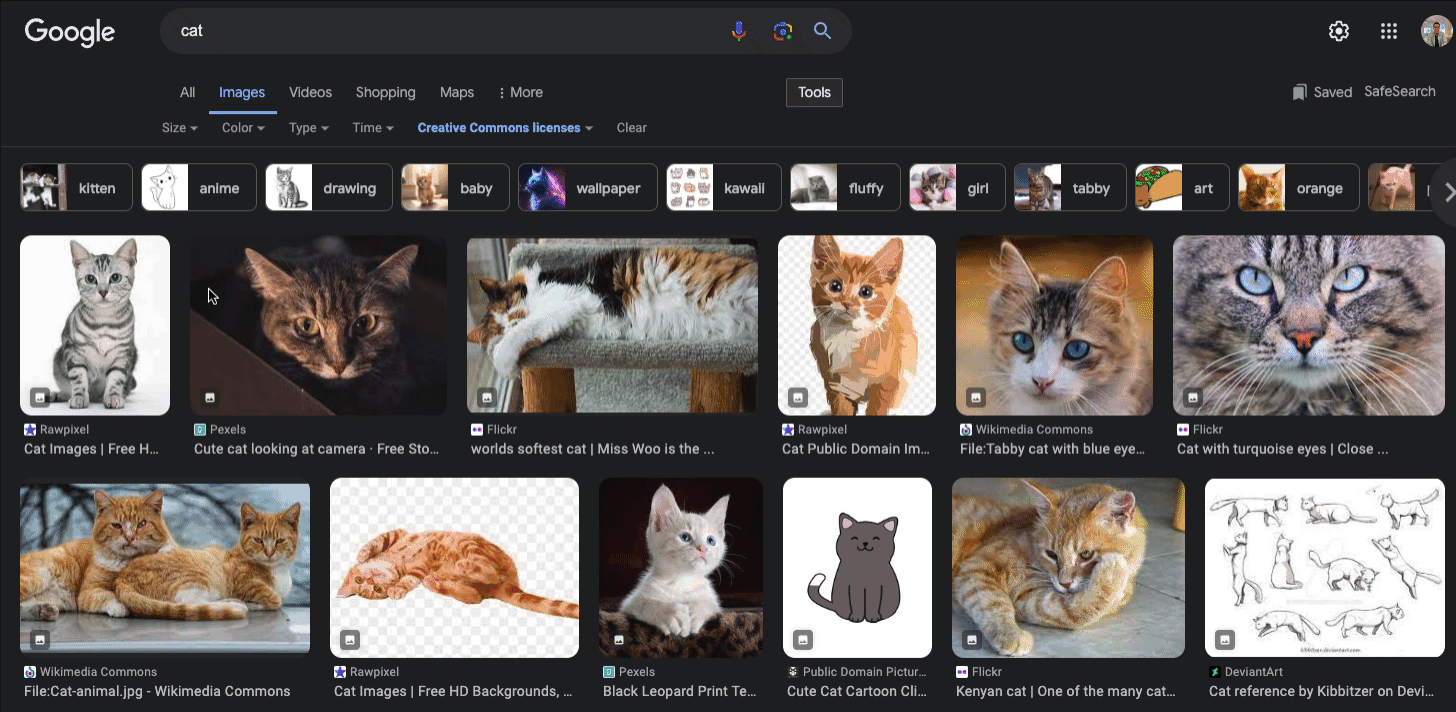
Task: Open the Time filter dropdown
Action: click(x=373, y=128)
